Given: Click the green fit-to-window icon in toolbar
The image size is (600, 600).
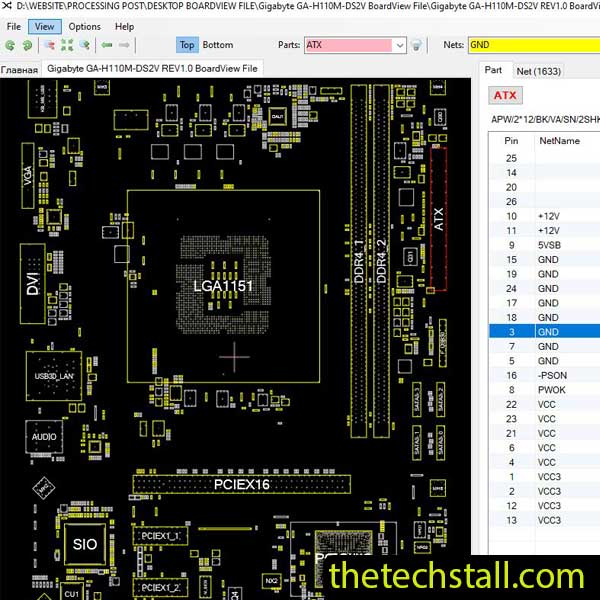Looking at the screenshot, I should (67, 45).
